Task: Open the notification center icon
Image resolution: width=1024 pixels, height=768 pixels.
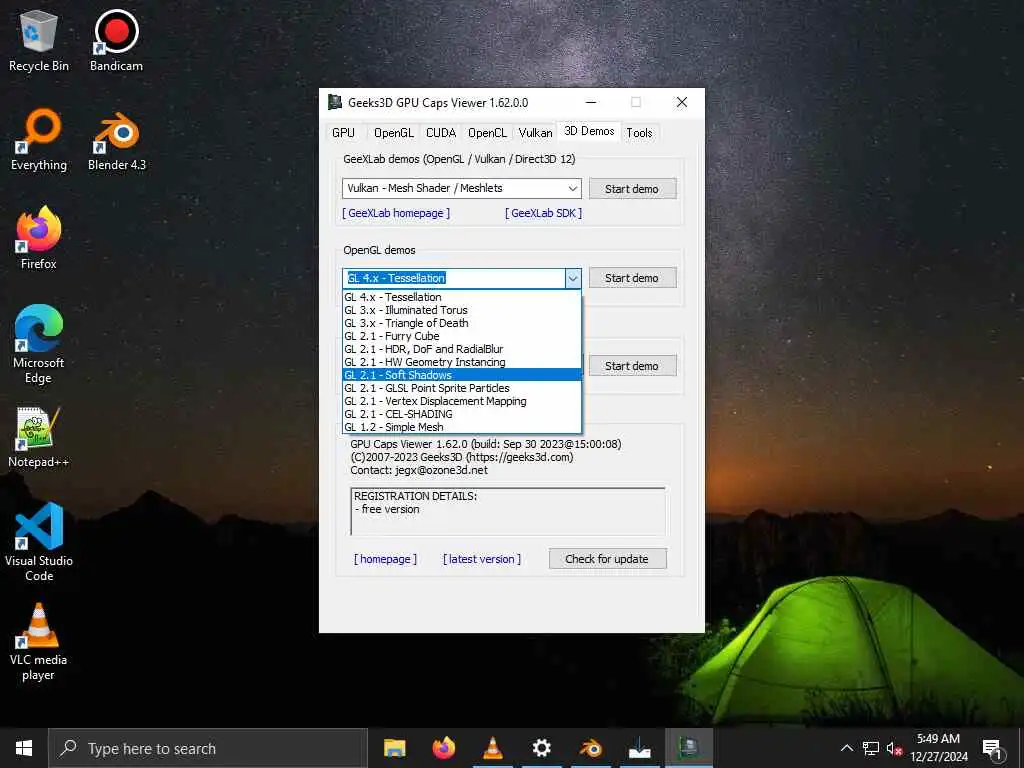Action: [992, 748]
